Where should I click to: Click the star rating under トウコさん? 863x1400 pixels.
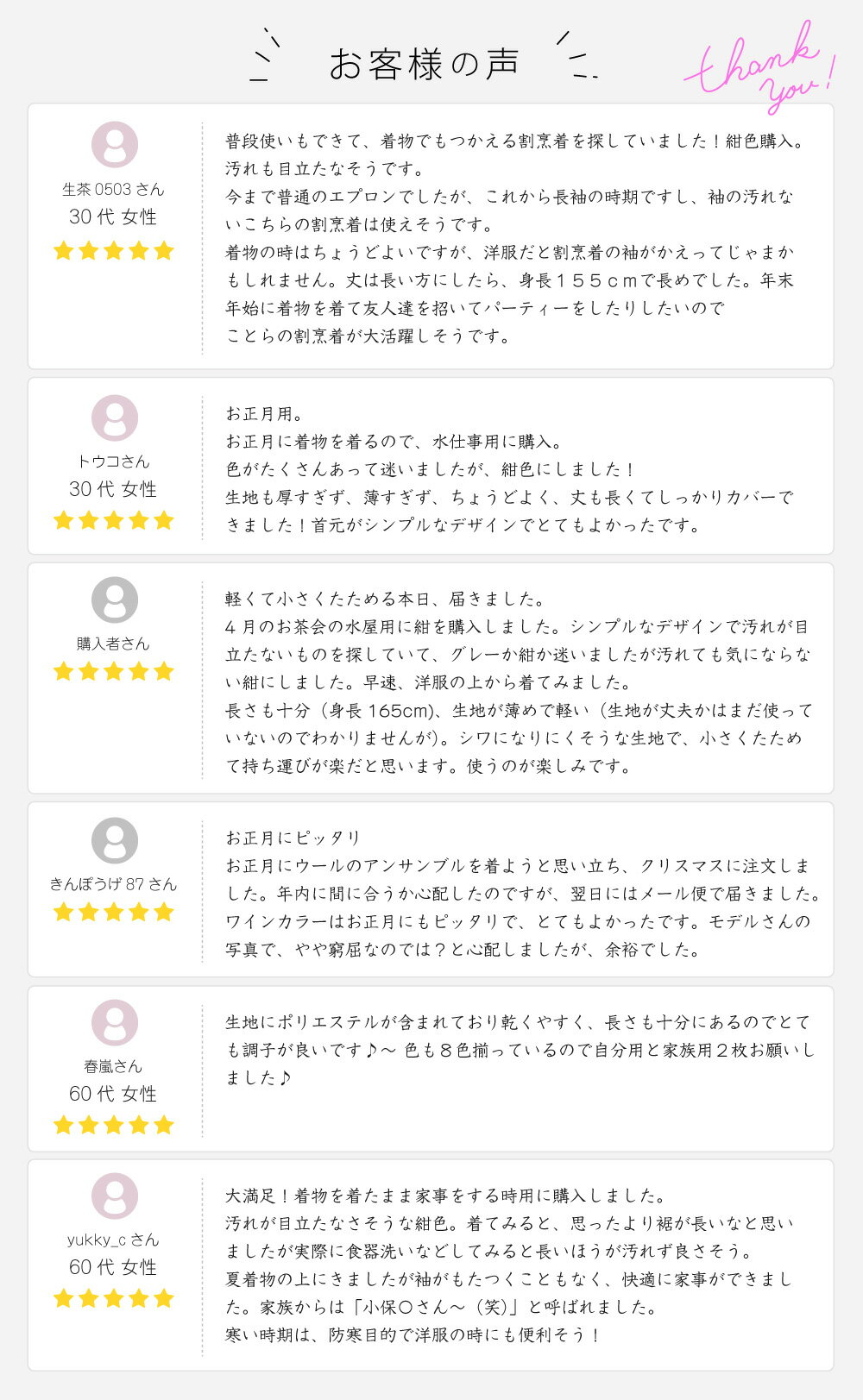(114, 520)
